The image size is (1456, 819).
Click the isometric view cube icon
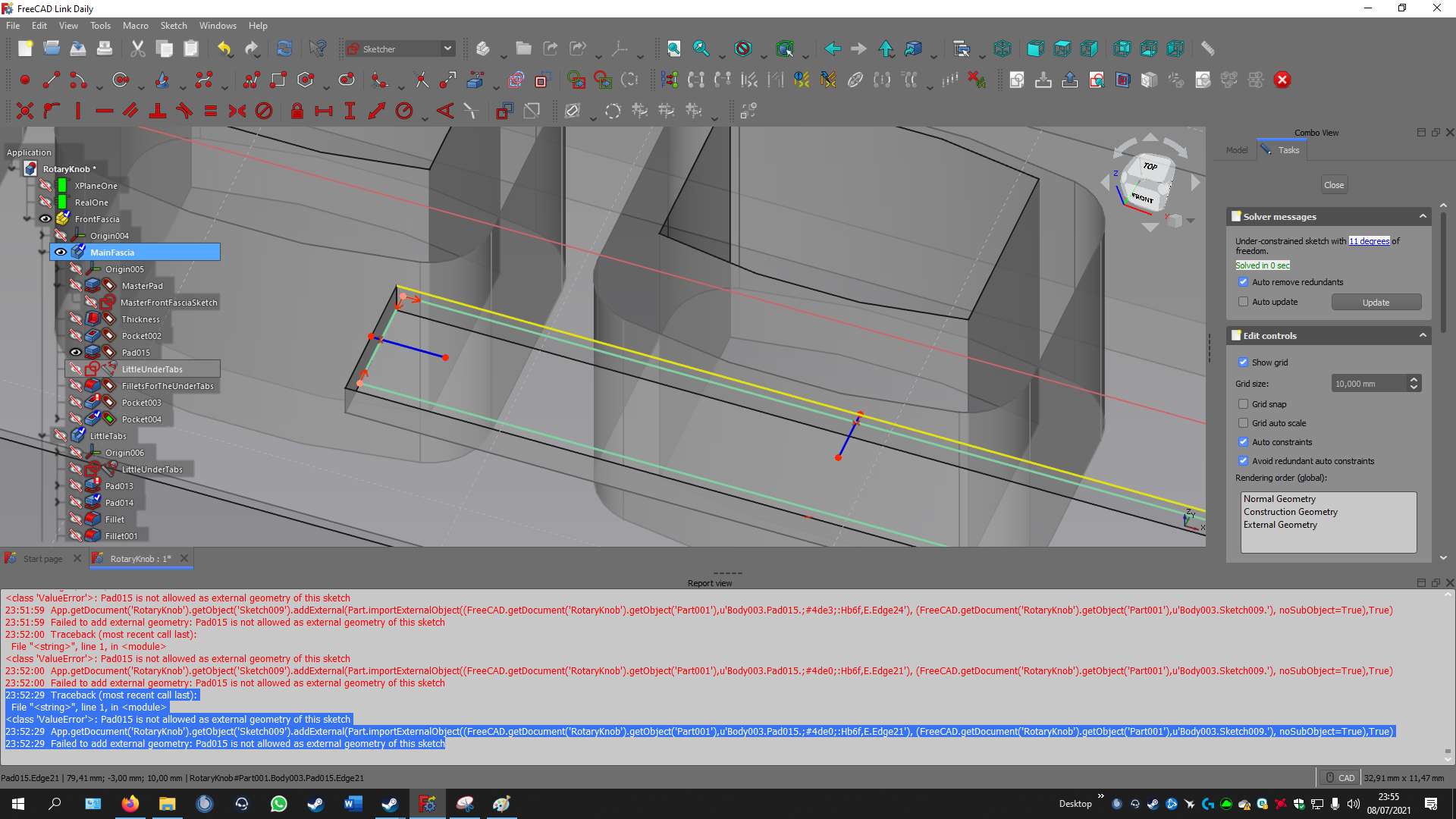(1003, 49)
